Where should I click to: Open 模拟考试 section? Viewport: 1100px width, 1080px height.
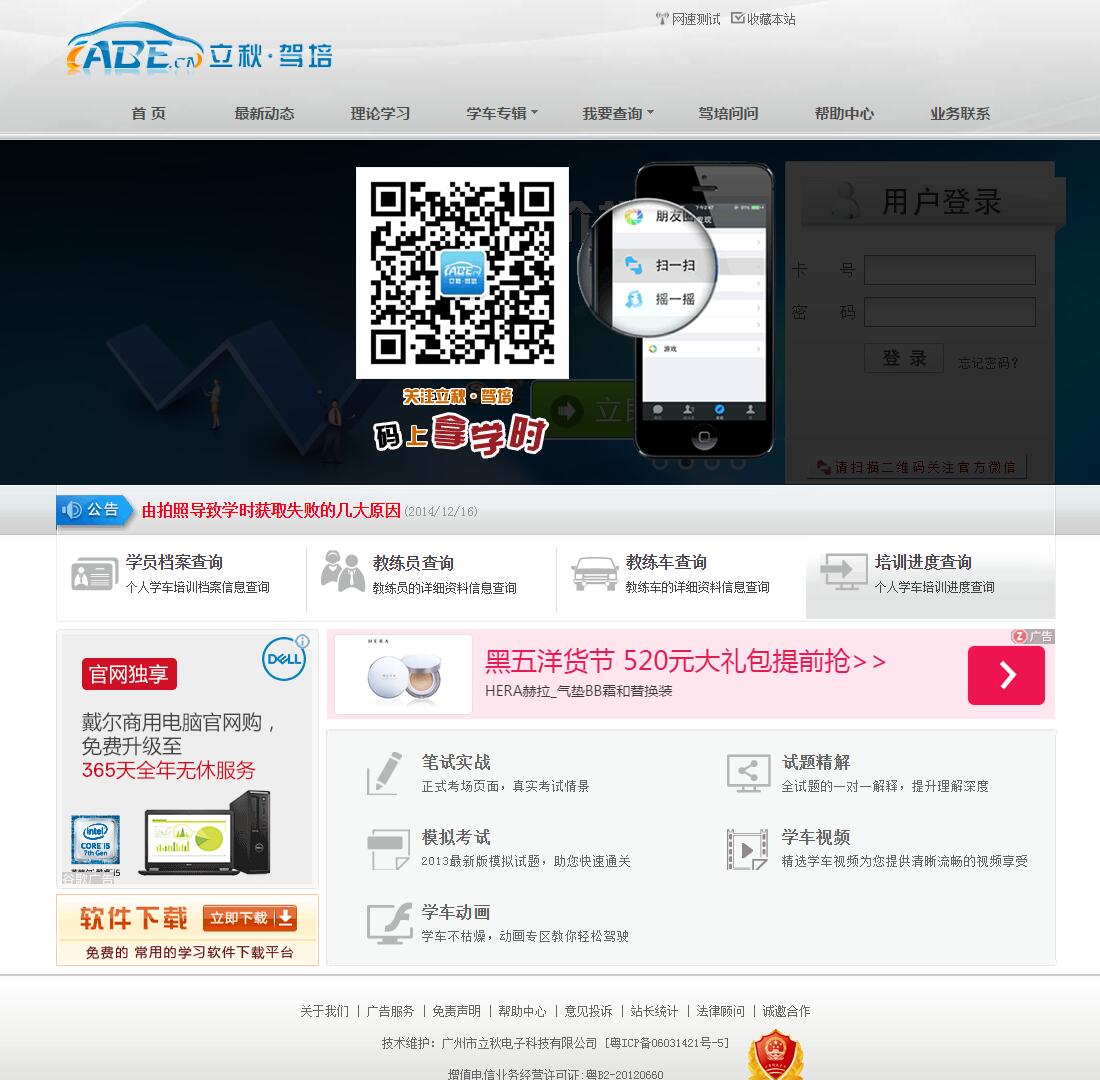click(456, 837)
